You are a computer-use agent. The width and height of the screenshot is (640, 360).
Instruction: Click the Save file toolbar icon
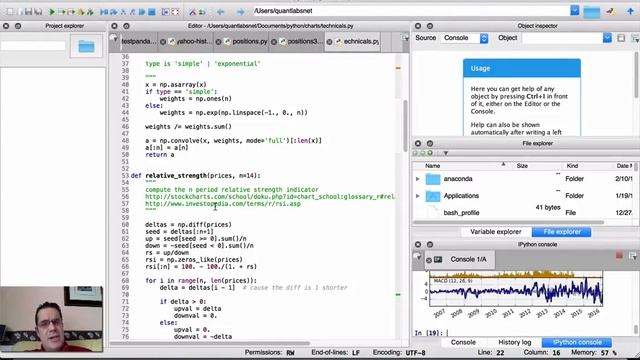click(29, 12)
